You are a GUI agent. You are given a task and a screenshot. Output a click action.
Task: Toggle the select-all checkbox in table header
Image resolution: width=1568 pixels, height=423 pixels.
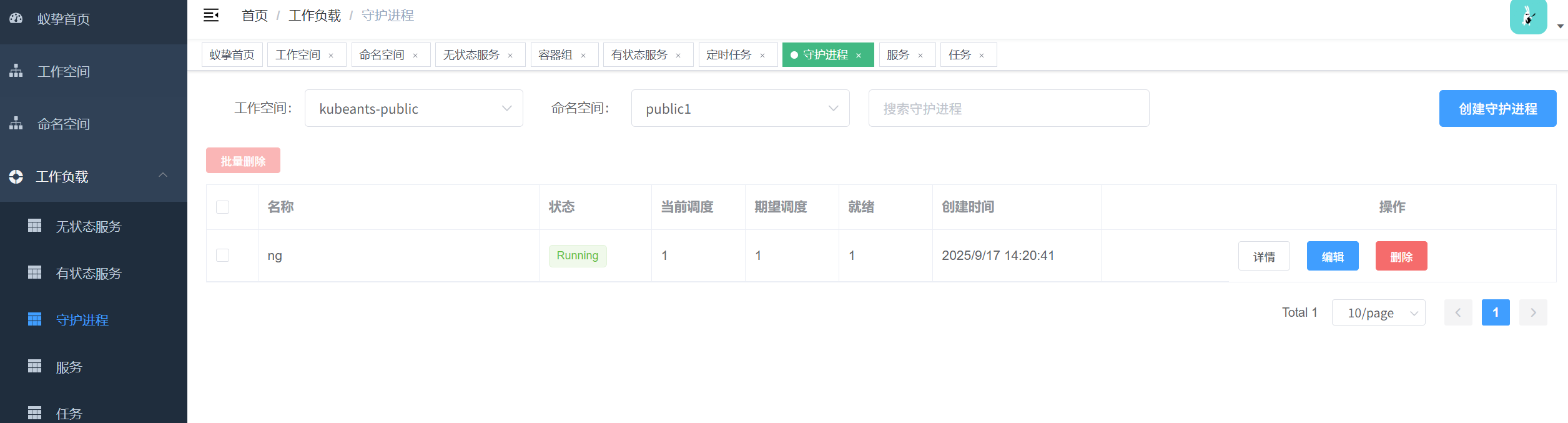coord(223,207)
